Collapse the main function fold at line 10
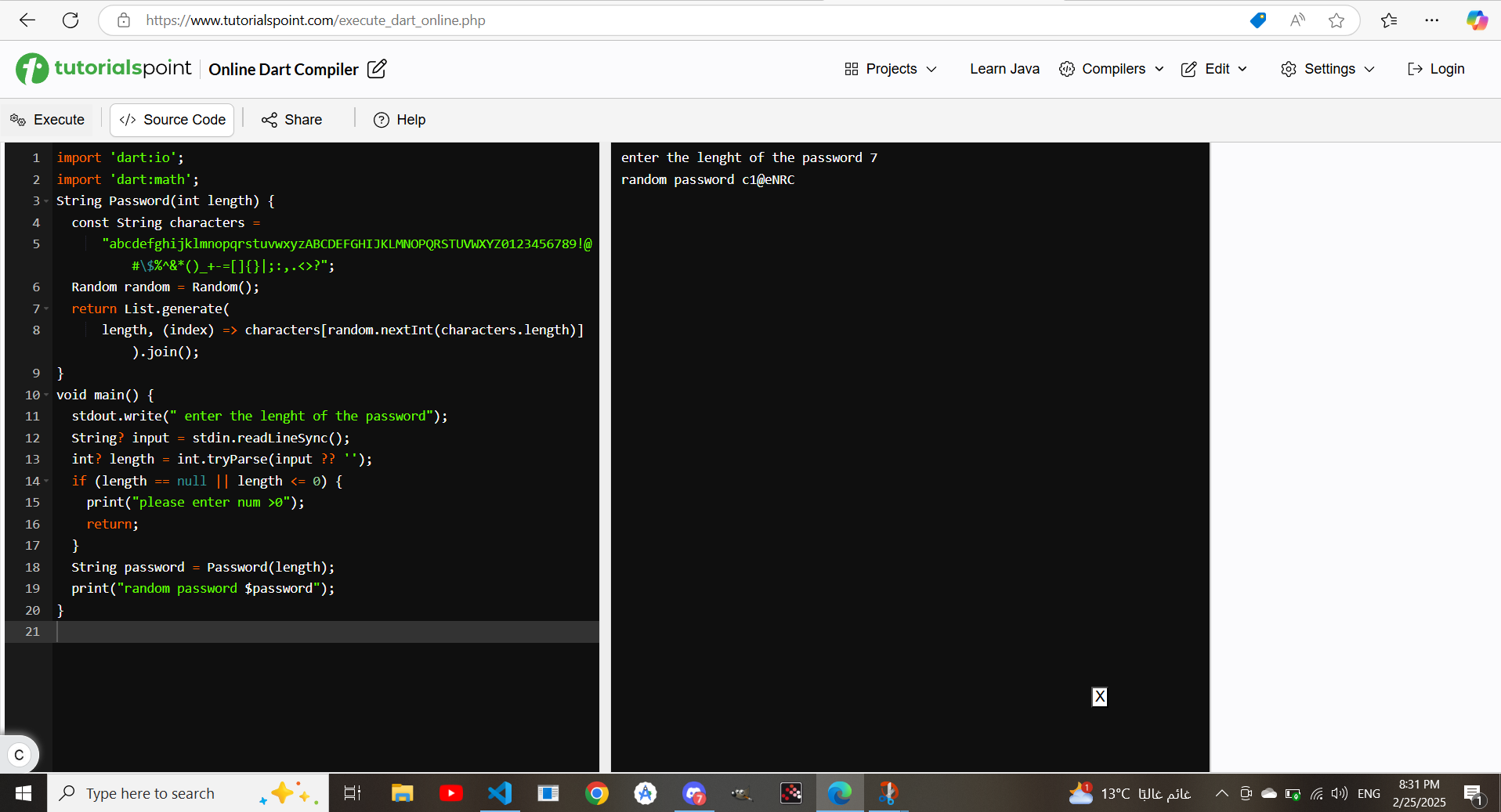1501x812 pixels. pos(46,395)
